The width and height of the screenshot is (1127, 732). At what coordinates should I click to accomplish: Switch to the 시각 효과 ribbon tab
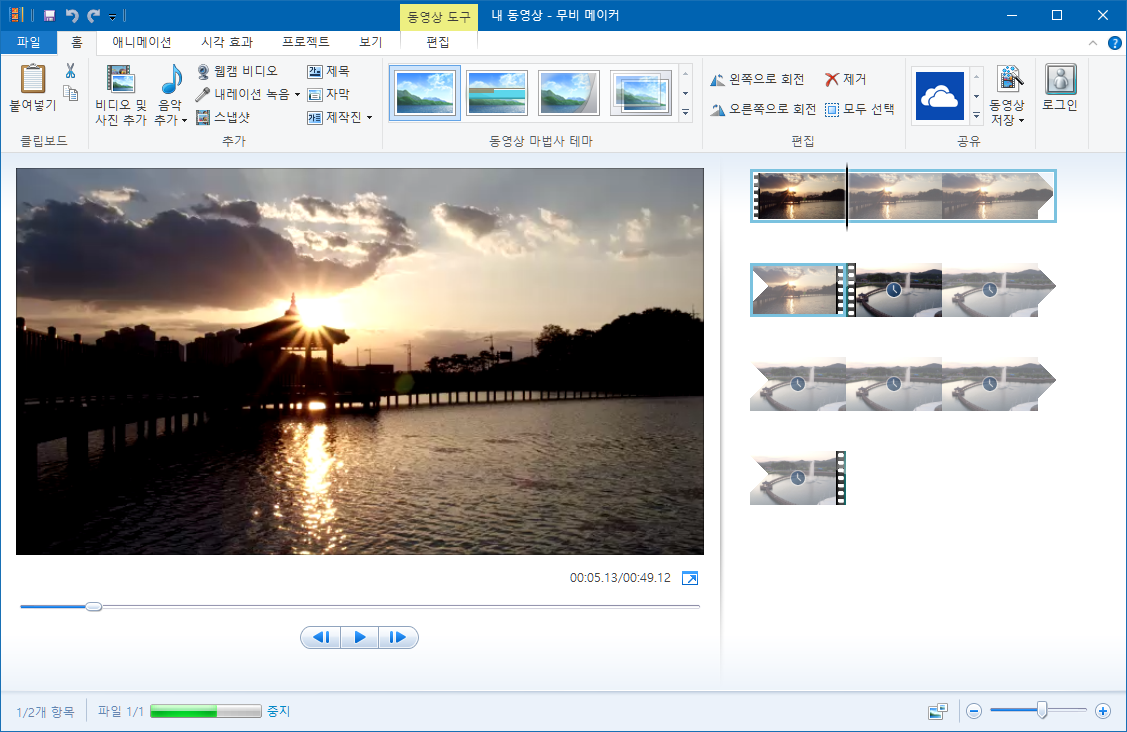228,42
